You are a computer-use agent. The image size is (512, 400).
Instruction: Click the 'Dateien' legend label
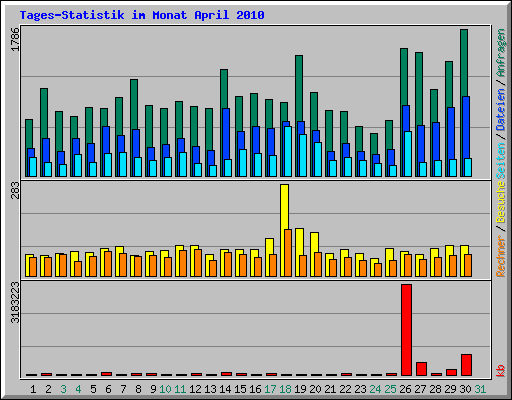pyautogui.click(x=501, y=110)
